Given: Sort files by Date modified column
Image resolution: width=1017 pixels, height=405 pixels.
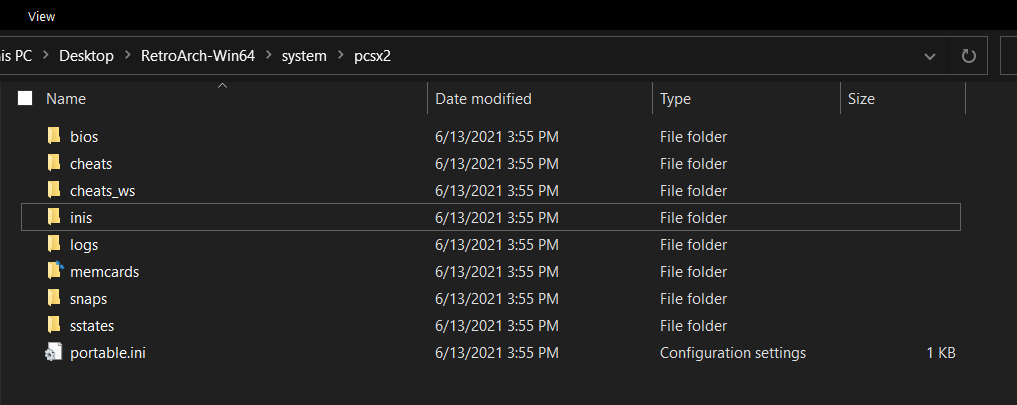Looking at the screenshot, I should coord(483,99).
